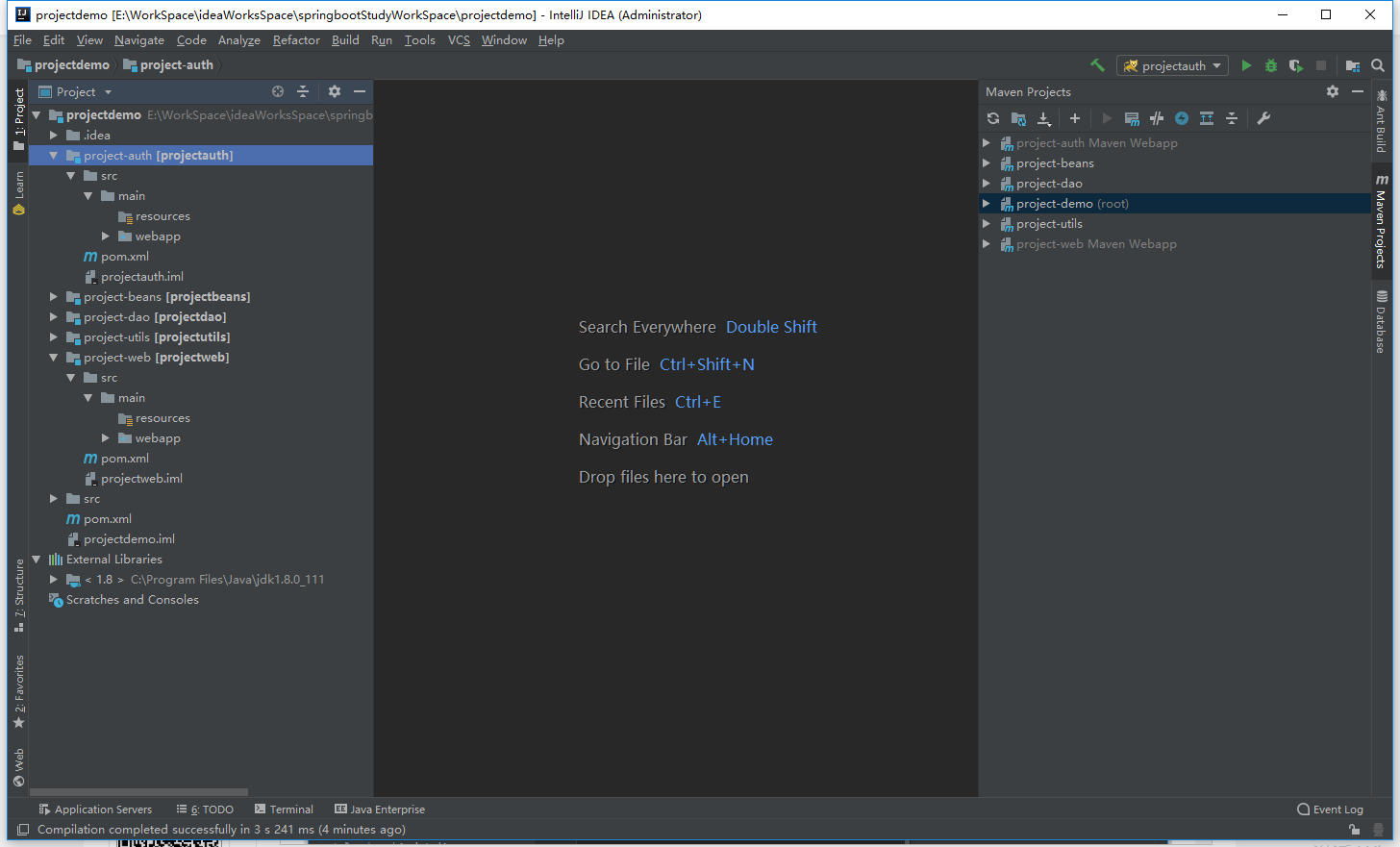Open the Refactor menu
The image size is (1400, 847).
pos(296,40)
